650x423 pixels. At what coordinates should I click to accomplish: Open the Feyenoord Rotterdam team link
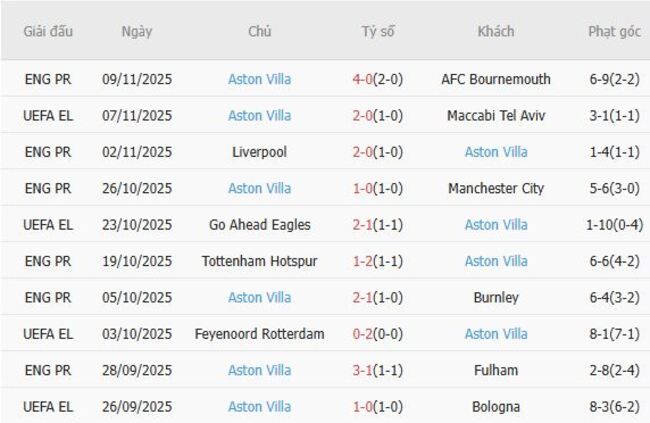click(x=259, y=334)
